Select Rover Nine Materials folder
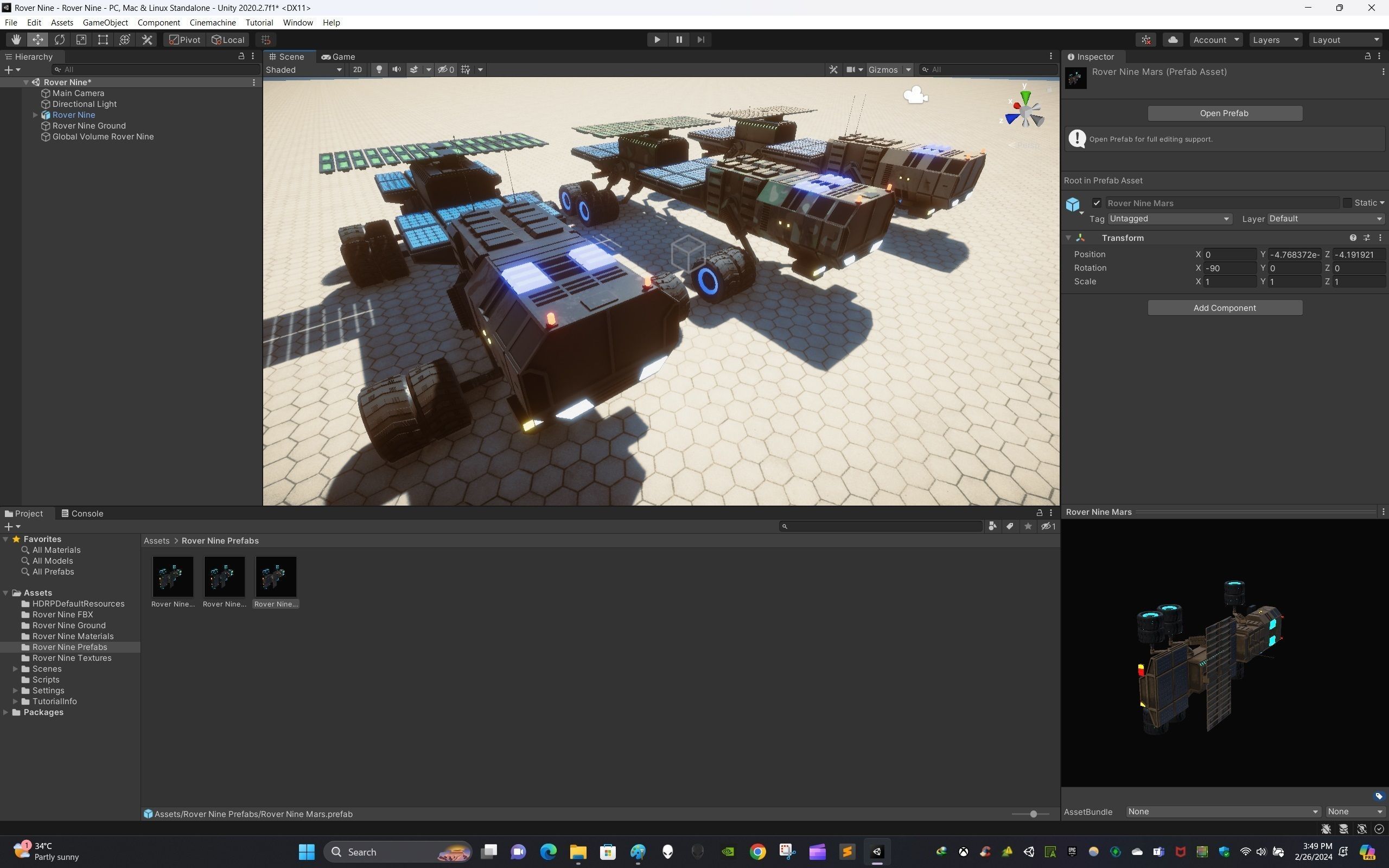 pyautogui.click(x=72, y=636)
